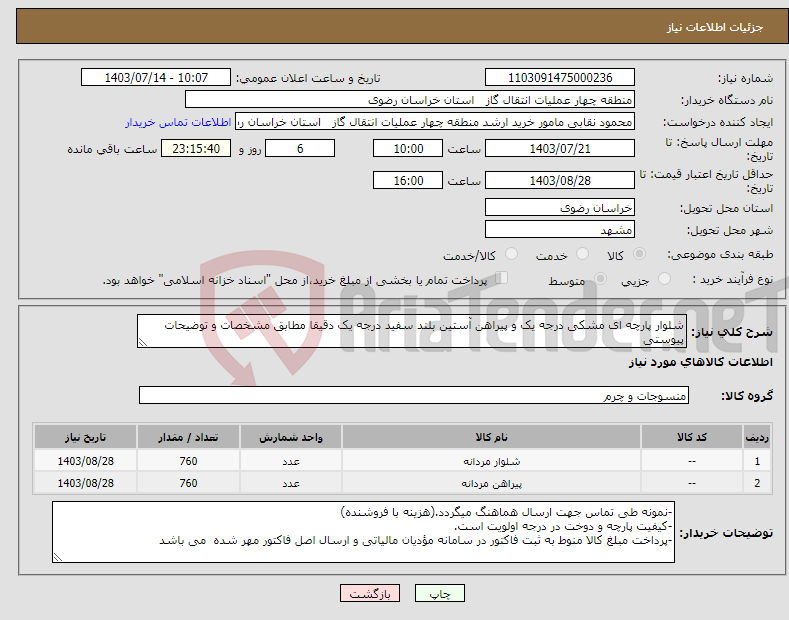Click unit عدد in the شلوار مردانه row

(x=291, y=461)
